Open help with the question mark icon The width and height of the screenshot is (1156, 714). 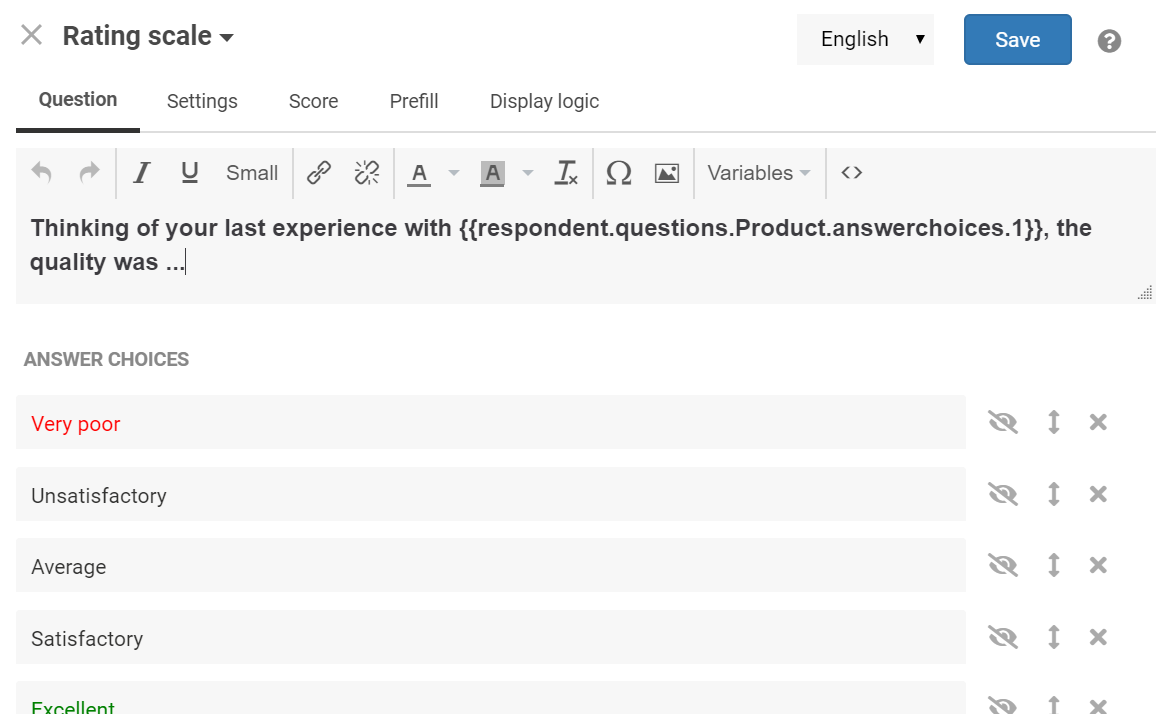tap(1109, 41)
